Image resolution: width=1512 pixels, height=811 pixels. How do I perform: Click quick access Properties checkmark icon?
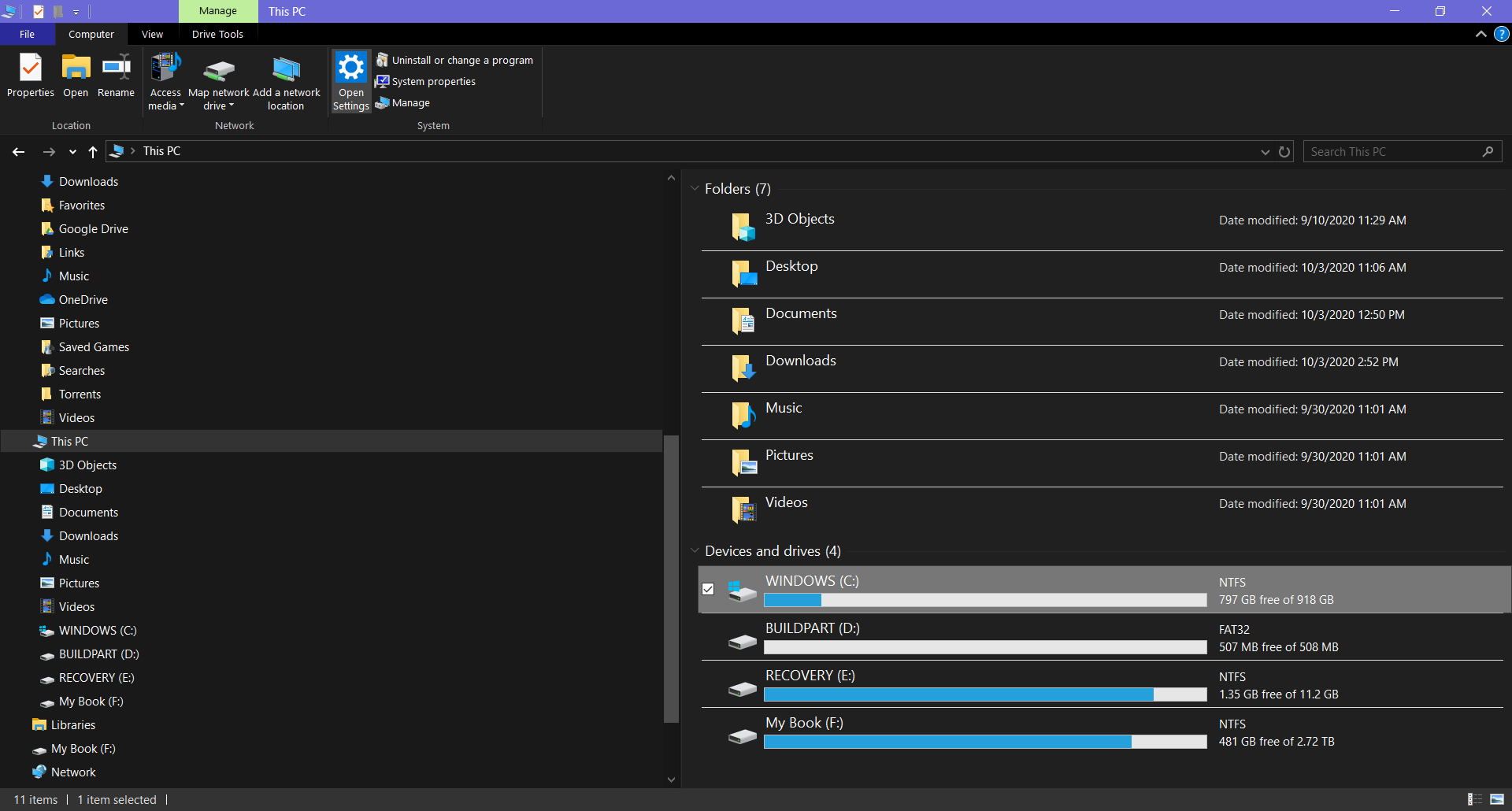click(x=38, y=11)
